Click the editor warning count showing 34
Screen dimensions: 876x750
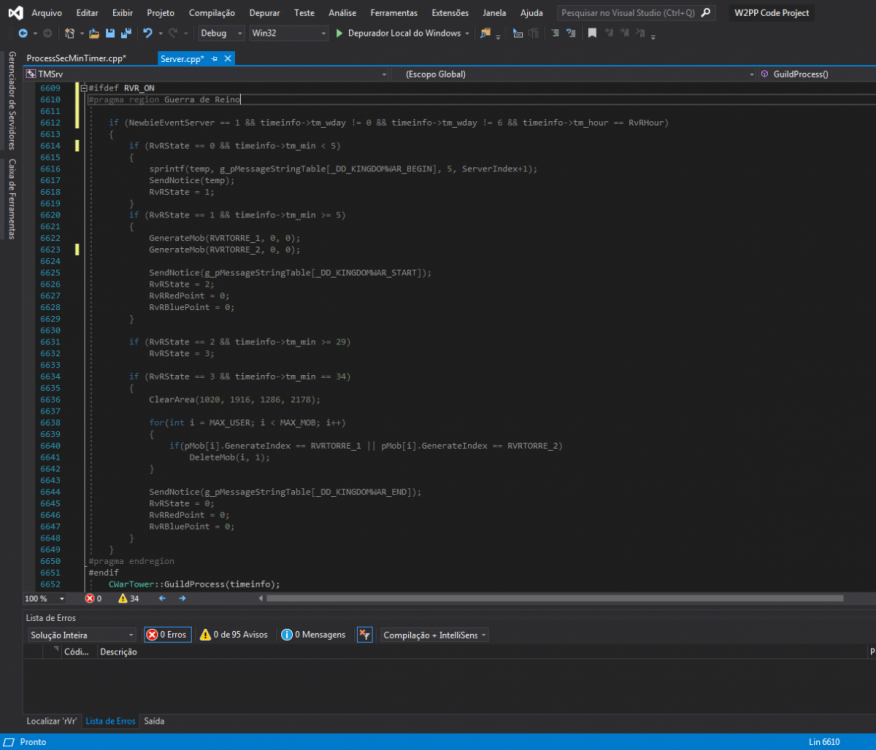(x=128, y=599)
